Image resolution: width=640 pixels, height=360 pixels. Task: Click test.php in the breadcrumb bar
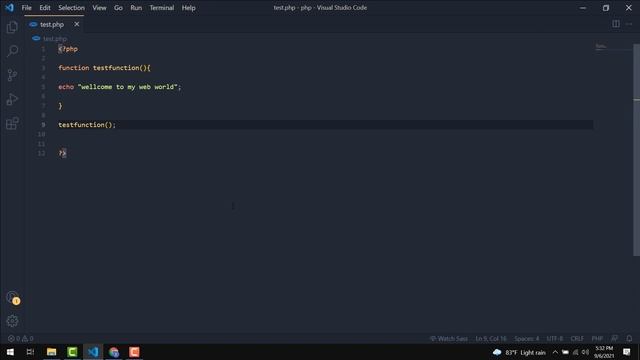tap(55, 38)
